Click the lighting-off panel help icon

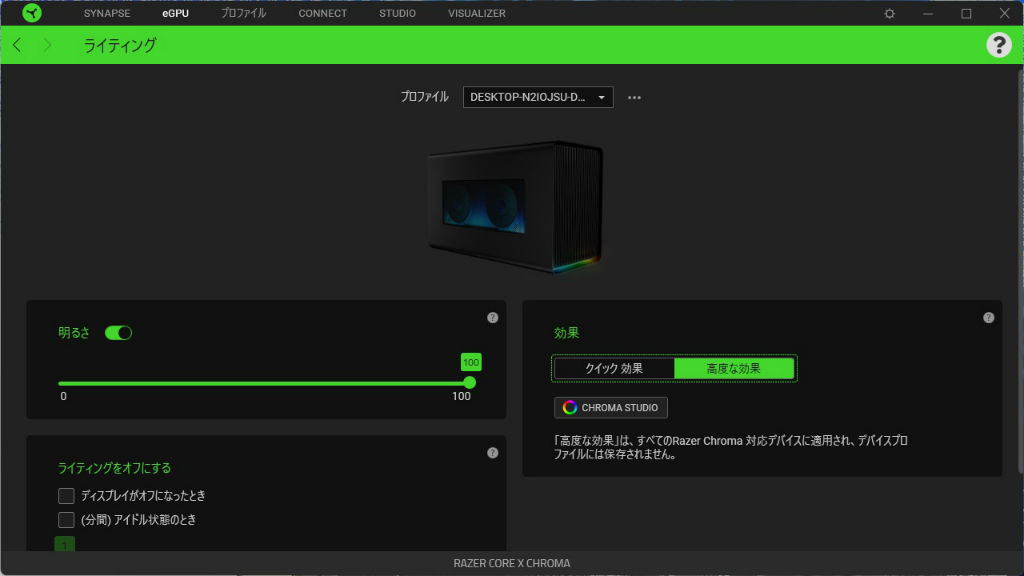(x=492, y=453)
